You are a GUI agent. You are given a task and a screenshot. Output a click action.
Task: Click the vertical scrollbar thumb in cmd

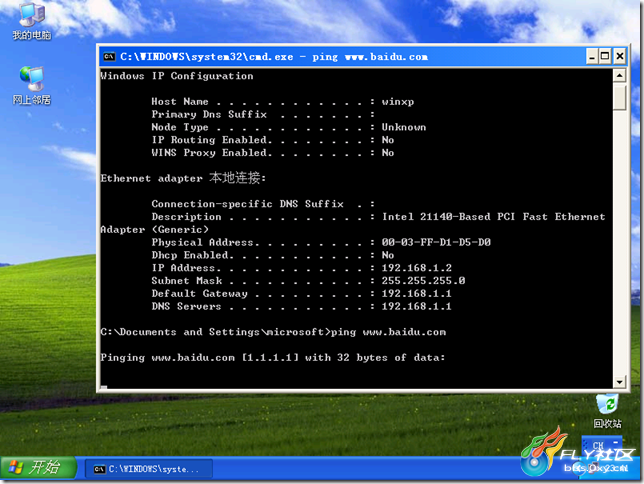point(619,97)
